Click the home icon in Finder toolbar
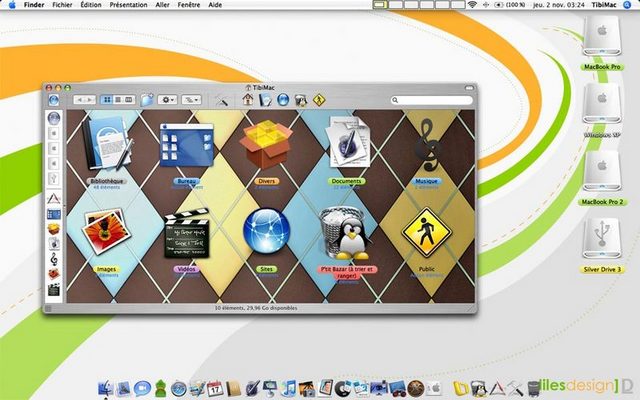This screenshot has width=640, height=400. point(248,99)
